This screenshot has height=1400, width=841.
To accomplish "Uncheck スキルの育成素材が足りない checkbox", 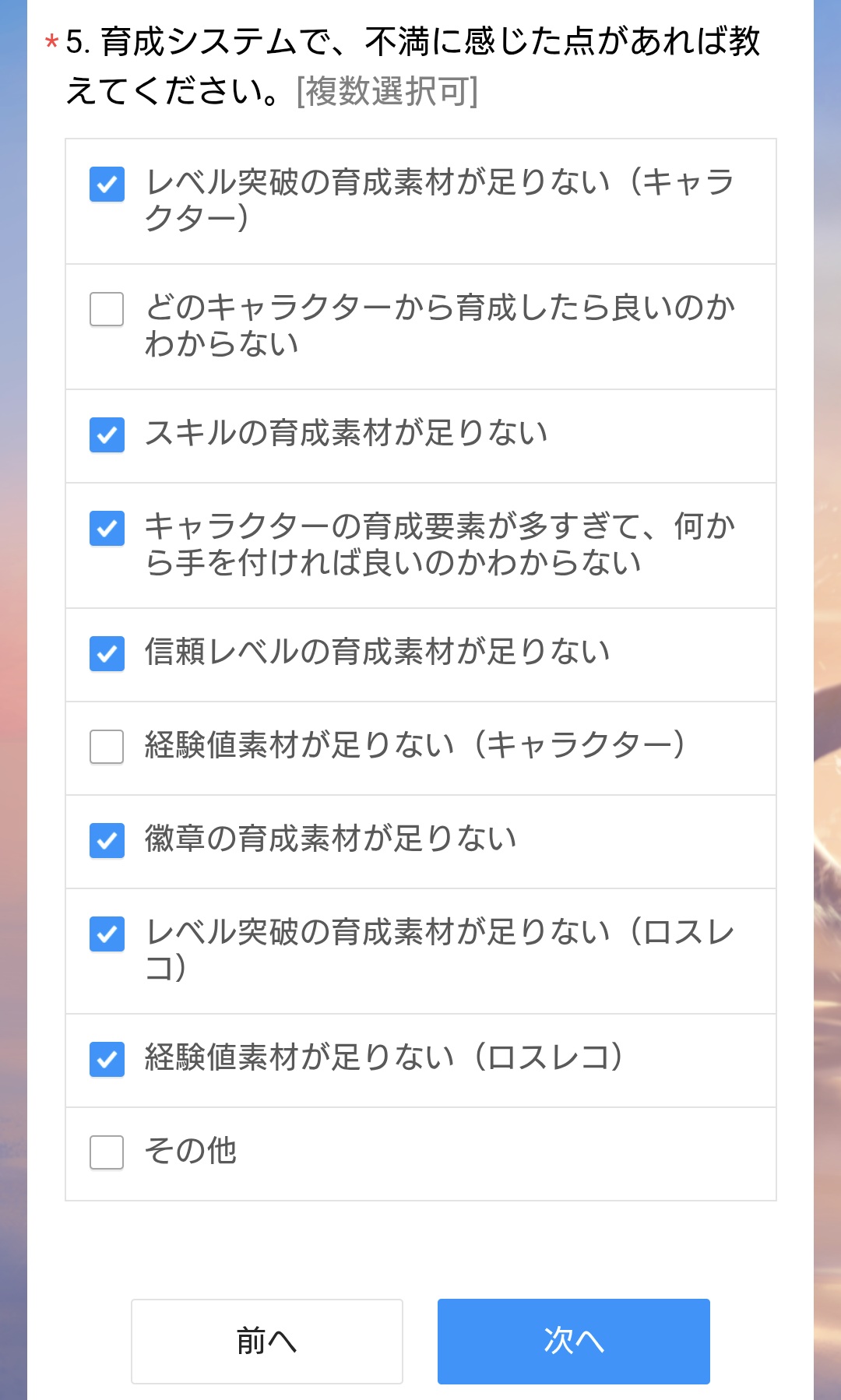I will (107, 434).
